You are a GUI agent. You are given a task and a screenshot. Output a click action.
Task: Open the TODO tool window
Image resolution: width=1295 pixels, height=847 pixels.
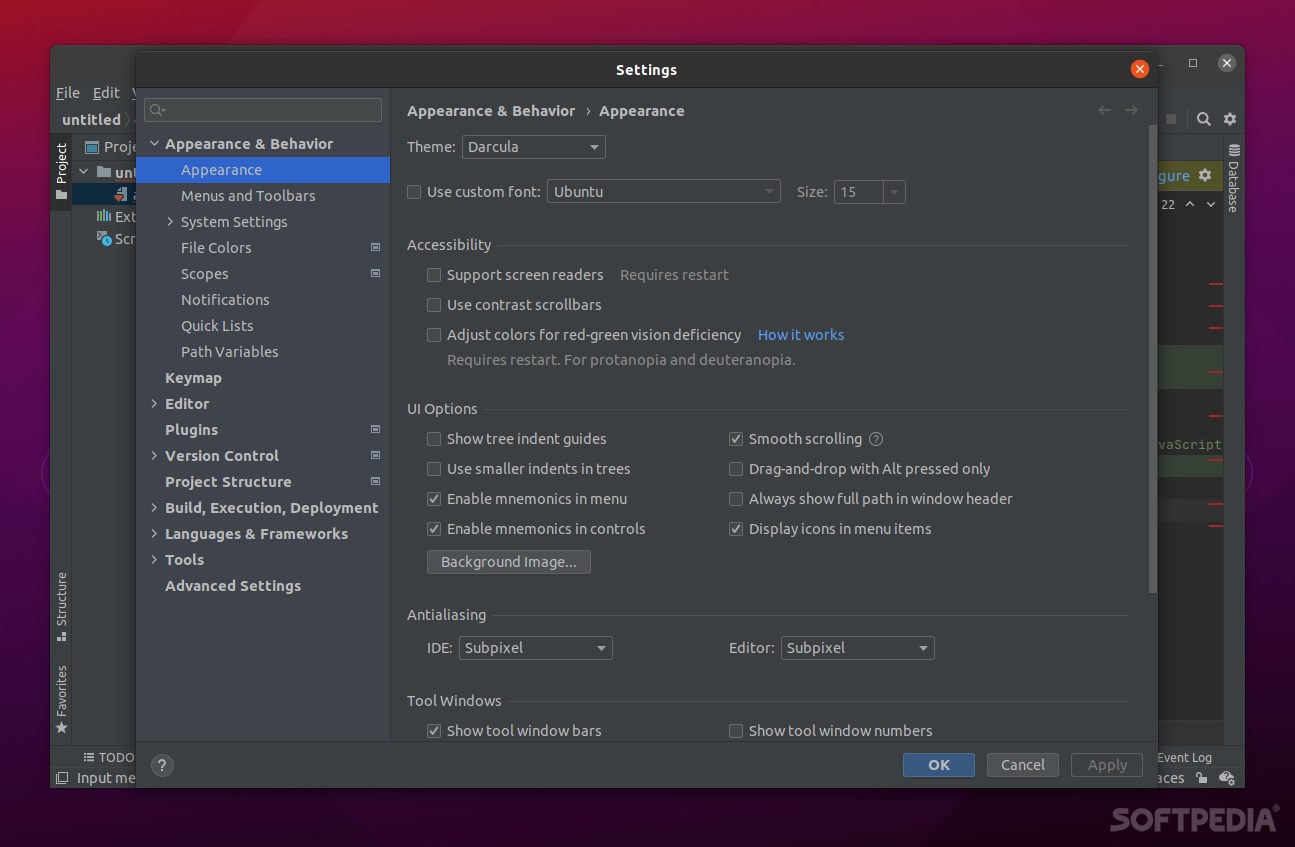tap(109, 758)
